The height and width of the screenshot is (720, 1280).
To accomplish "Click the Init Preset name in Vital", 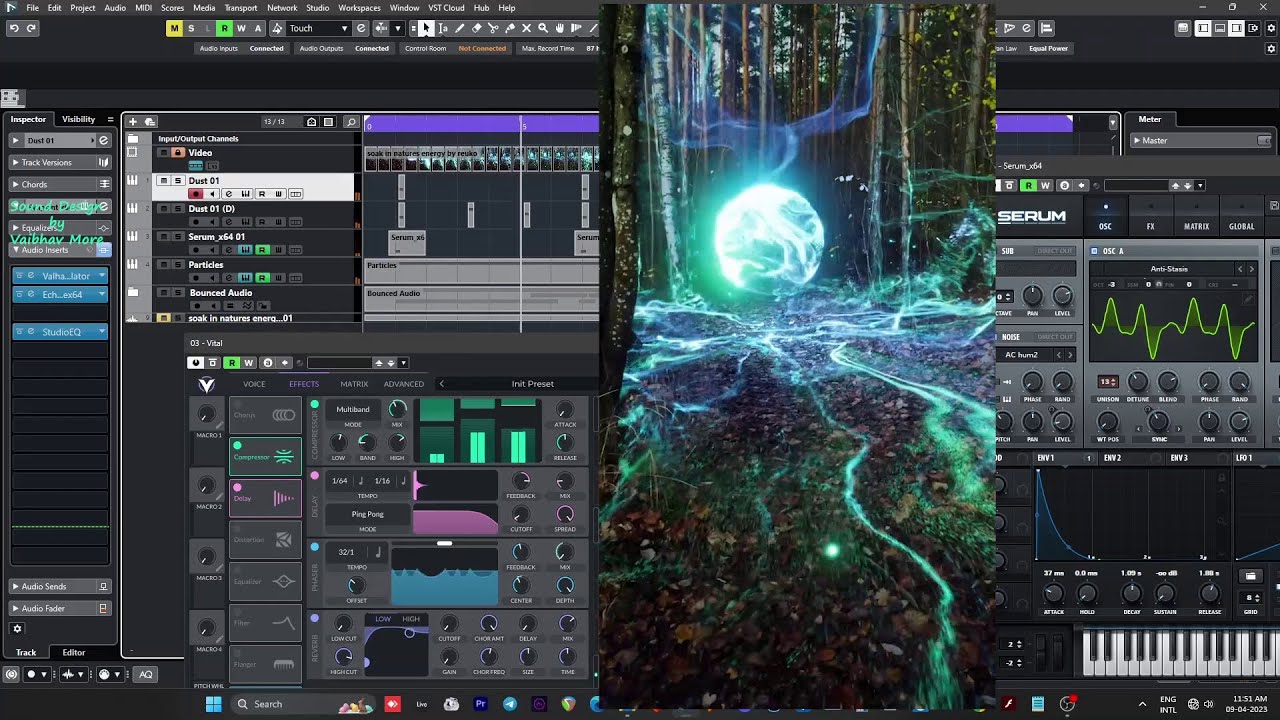I will click(x=532, y=384).
